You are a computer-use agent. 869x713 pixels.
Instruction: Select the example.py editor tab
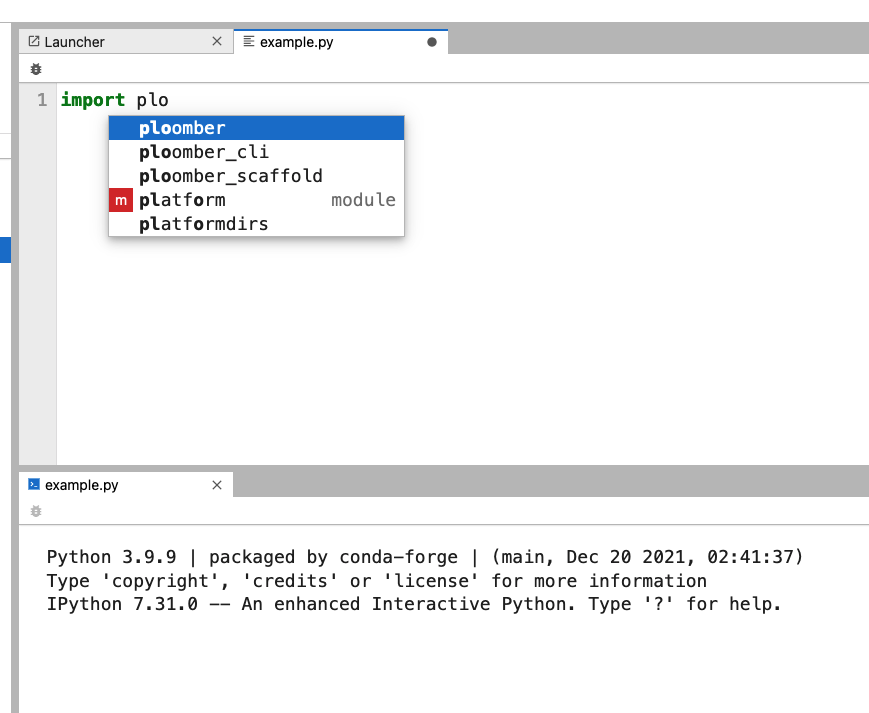click(x=340, y=42)
